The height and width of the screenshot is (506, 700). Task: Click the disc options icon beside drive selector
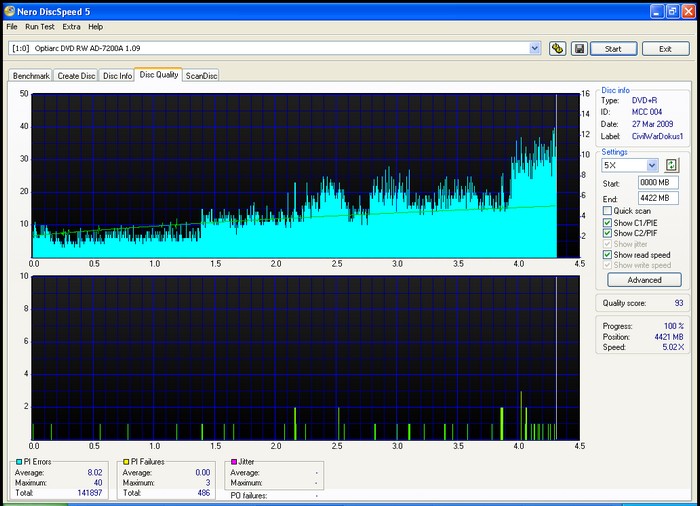pos(558,48)
